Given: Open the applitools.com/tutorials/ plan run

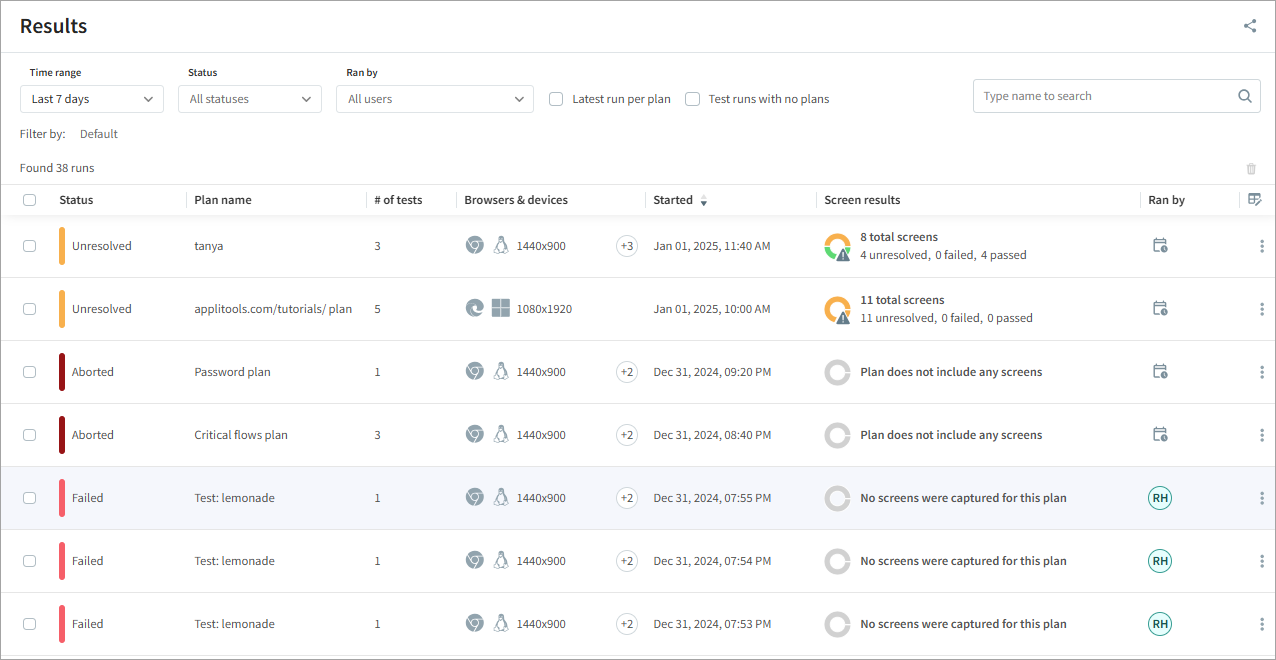Looking at the screenshot, I should point(273,309).
